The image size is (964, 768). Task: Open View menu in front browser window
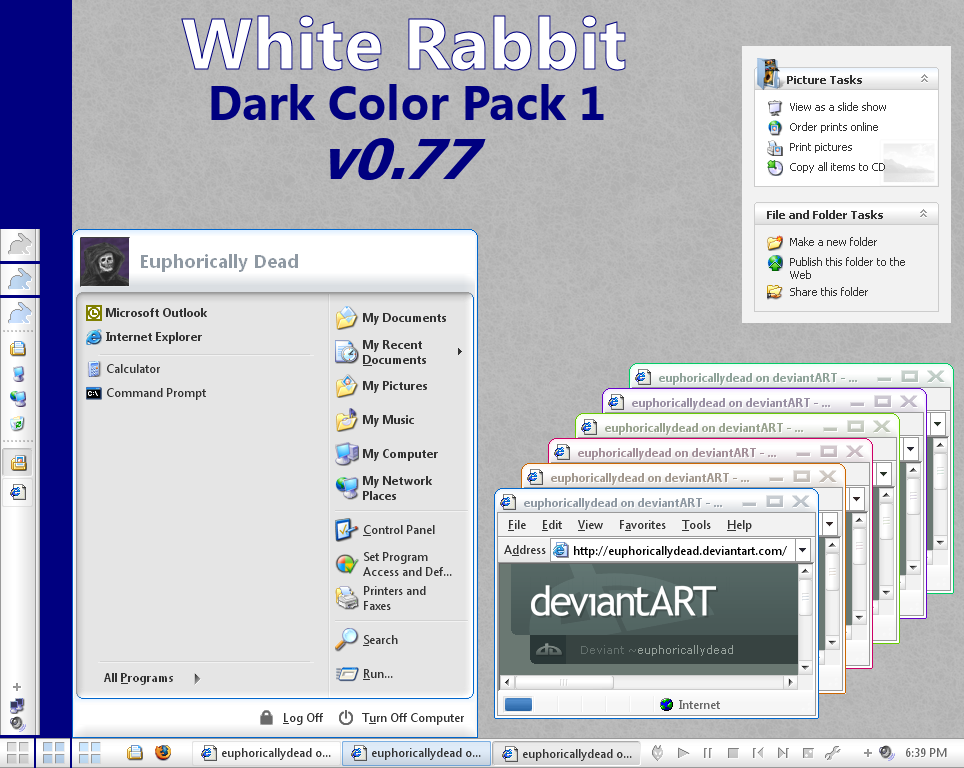click(x=590, y=525)
